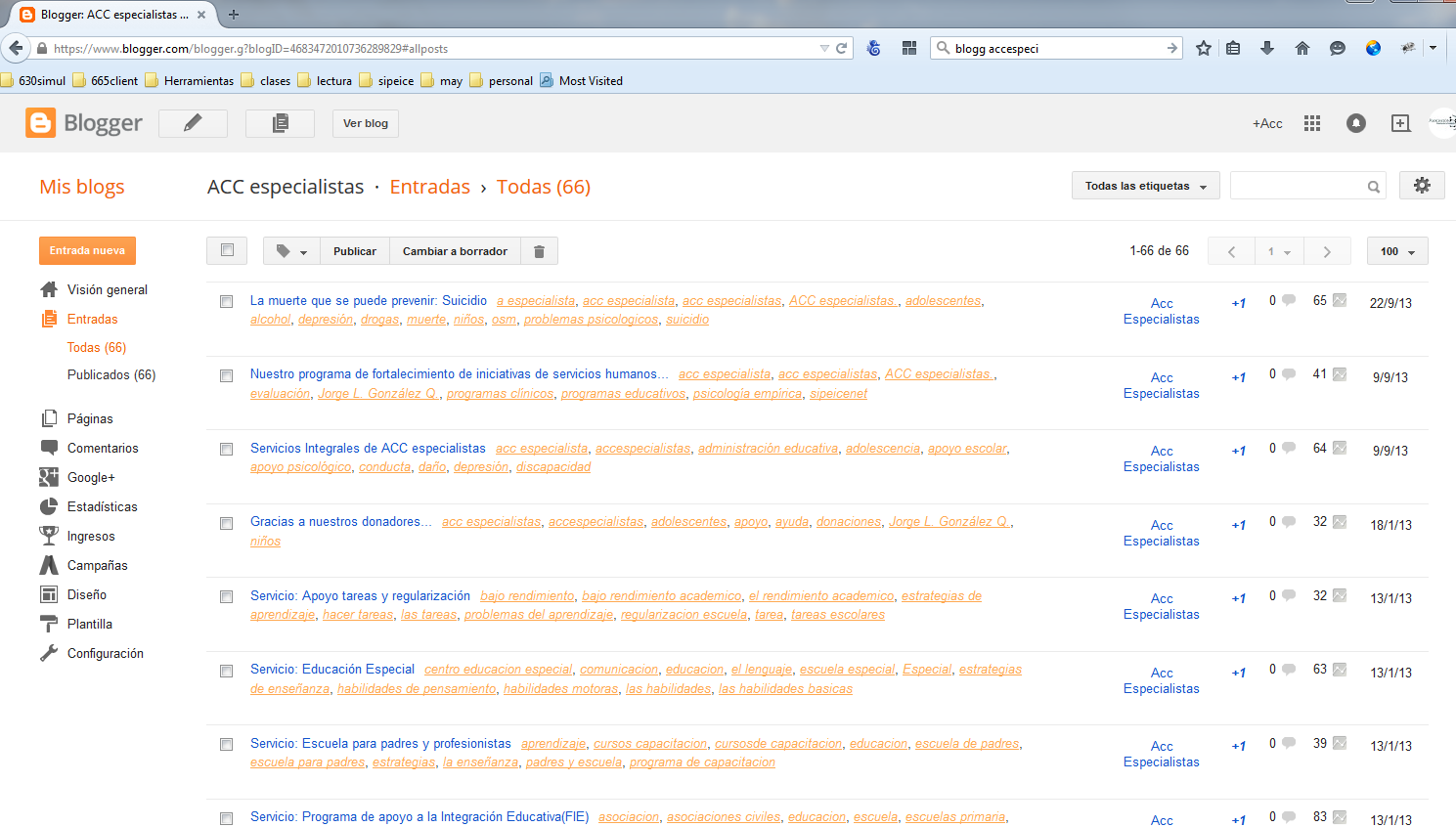Open the page number dropdown
The height and width of the screenshot is (827, 1456).
pyautogui.click(x=1279, y=251)
